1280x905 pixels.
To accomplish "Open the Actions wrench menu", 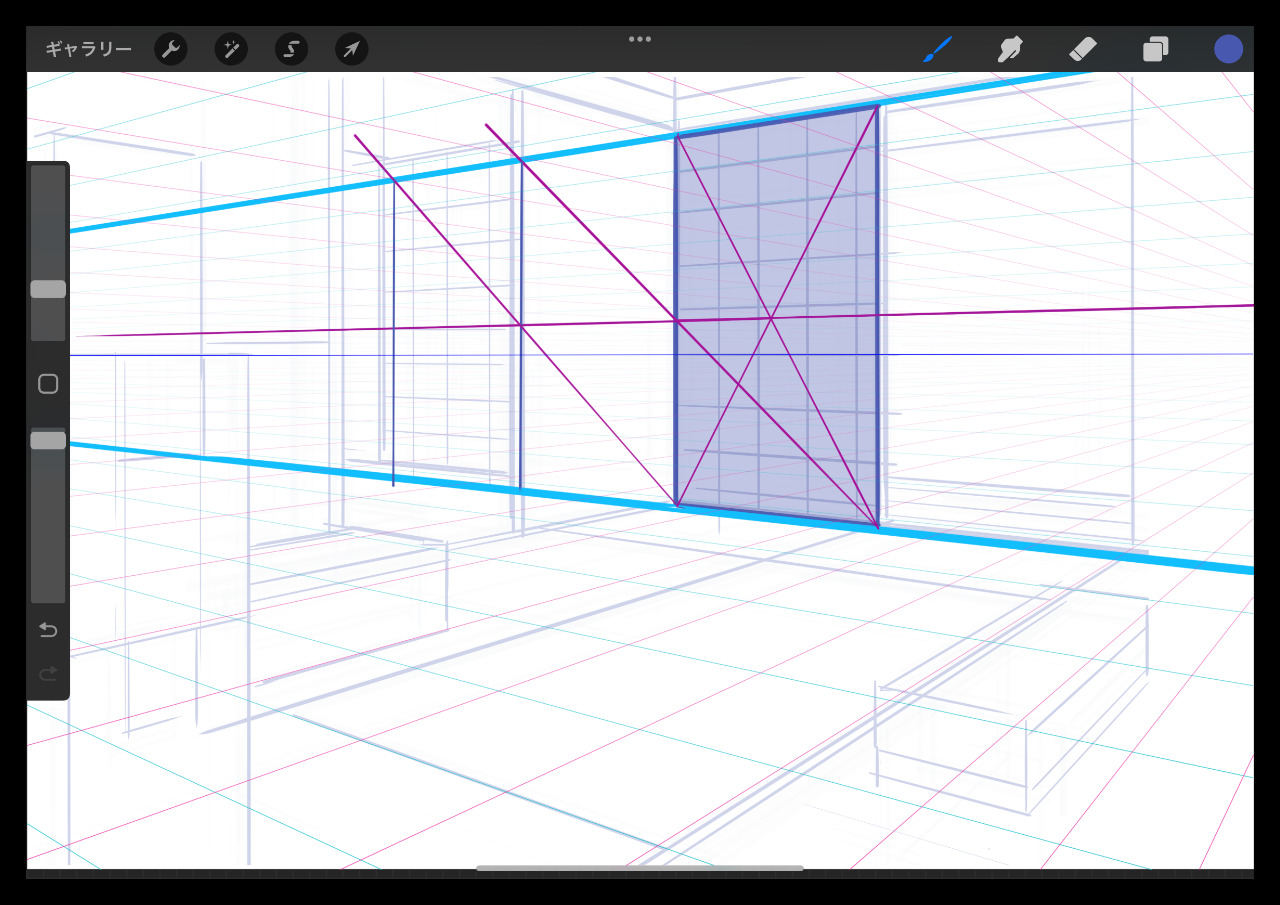I will click(x=171, y=49).
